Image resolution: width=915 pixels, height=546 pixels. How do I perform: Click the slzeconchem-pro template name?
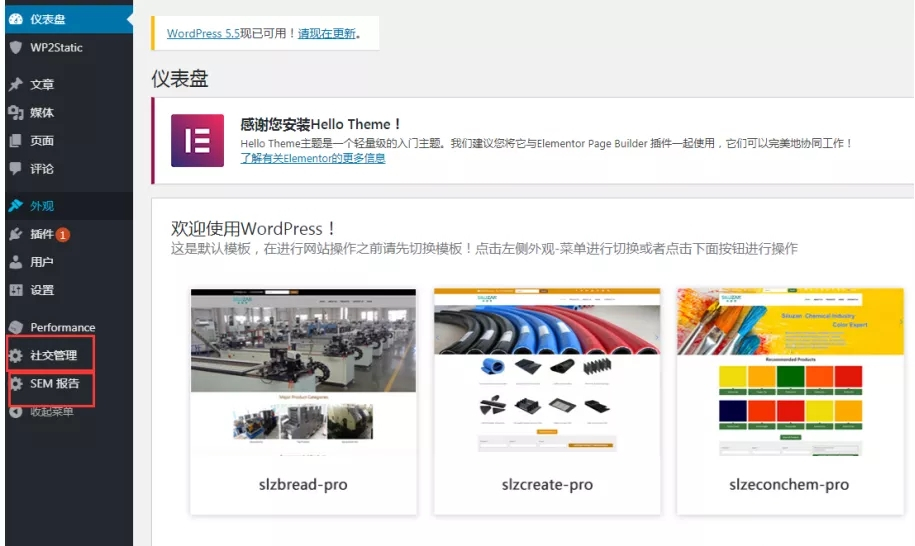click(x=789, y=484)
